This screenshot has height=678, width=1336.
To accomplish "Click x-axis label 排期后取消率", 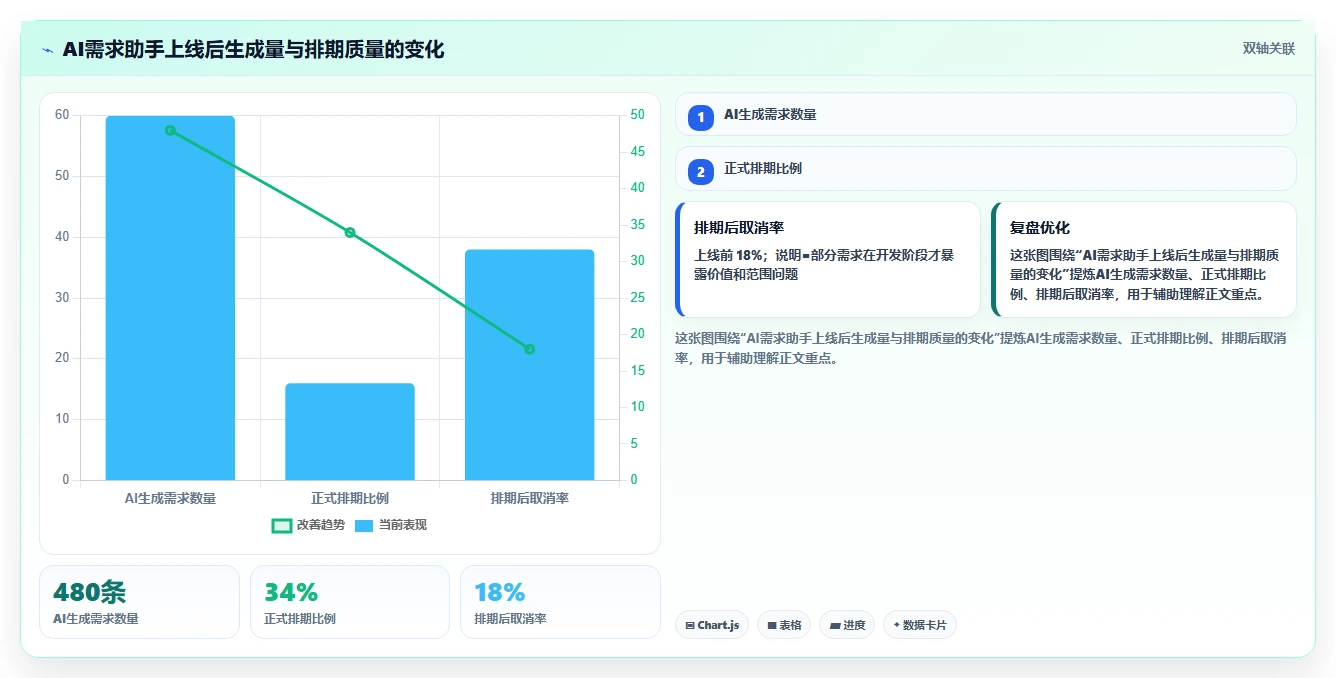I will (529, 498).
